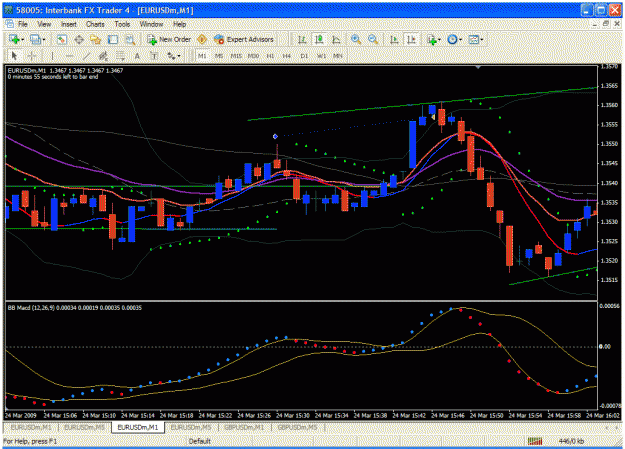Switch to candlestick chart display
625x449 pixels.
[319, 39]
